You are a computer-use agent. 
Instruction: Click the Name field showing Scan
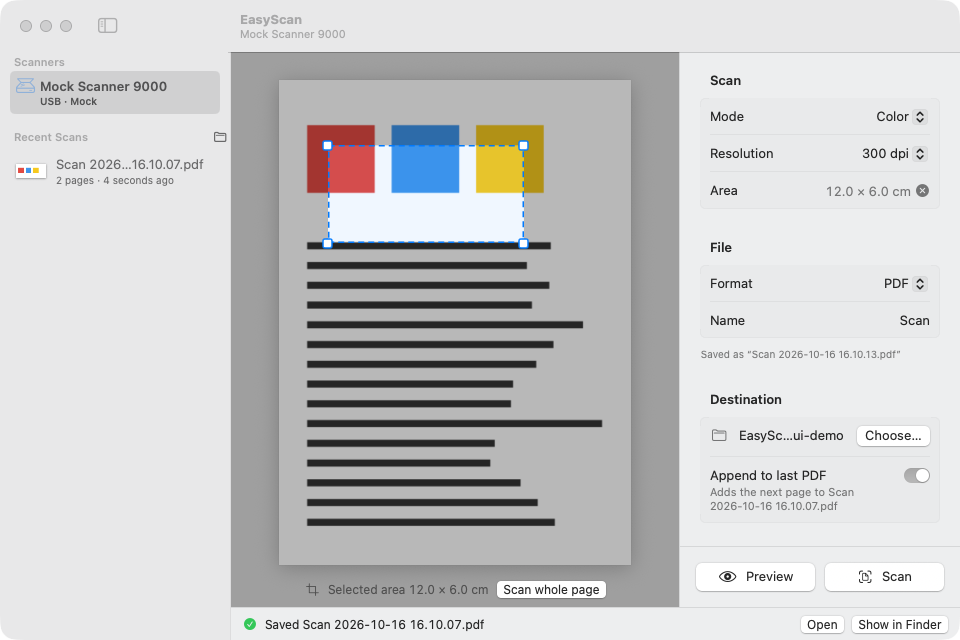click(819, 320)
